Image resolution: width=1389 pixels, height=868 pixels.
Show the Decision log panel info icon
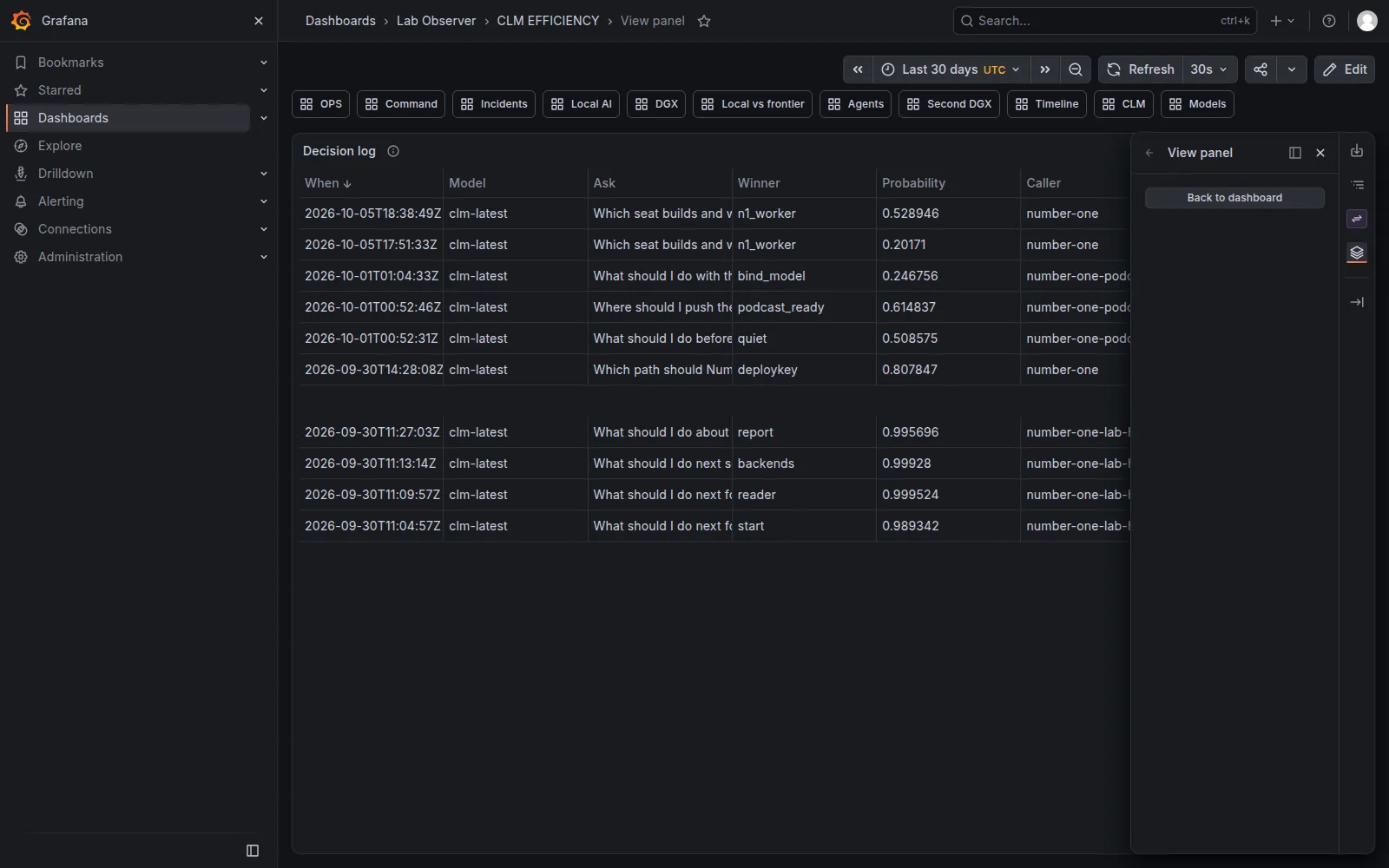pyautogui.click(x=393, y=151)
